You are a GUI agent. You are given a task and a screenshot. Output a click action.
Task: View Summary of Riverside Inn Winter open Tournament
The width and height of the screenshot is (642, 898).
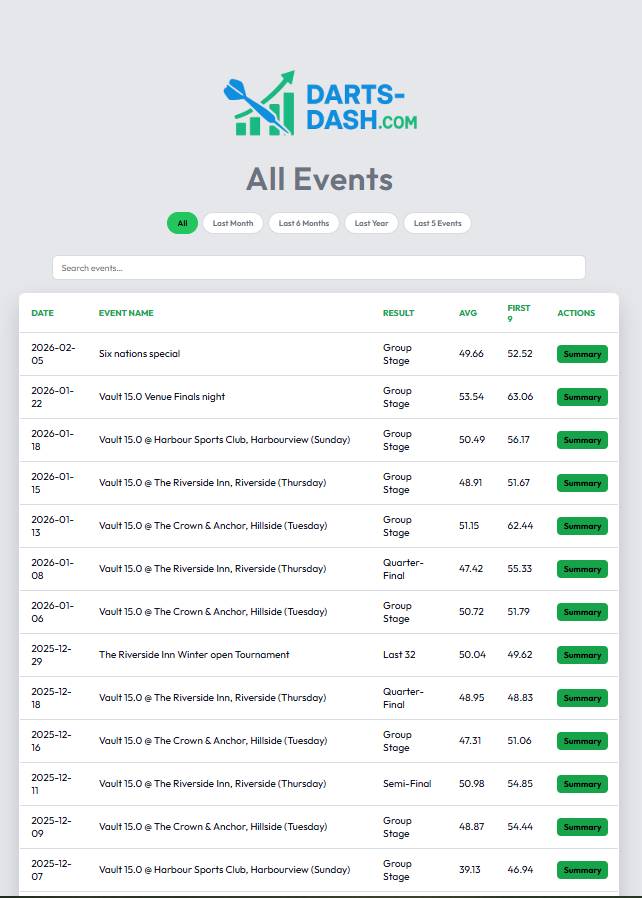582,655
